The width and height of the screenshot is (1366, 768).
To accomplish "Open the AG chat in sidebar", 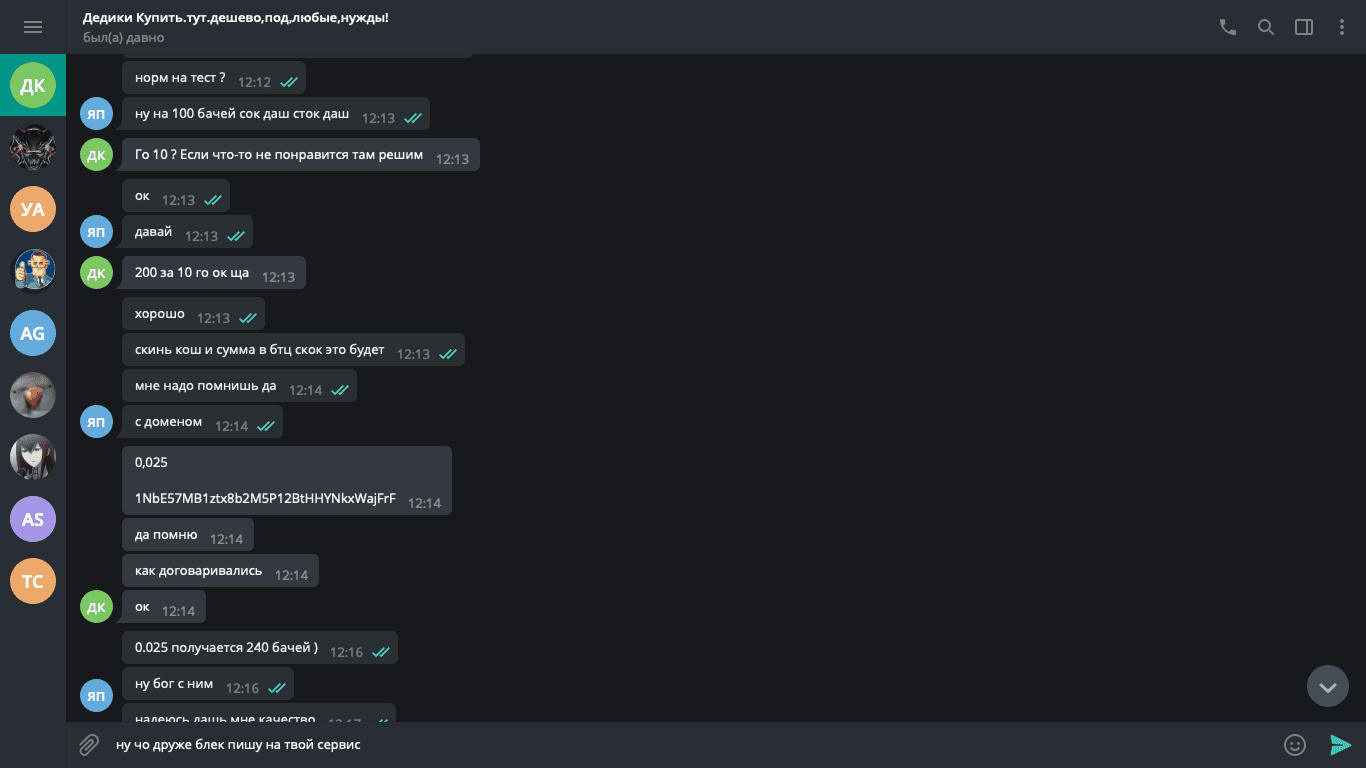I will [x=33, y=333].
